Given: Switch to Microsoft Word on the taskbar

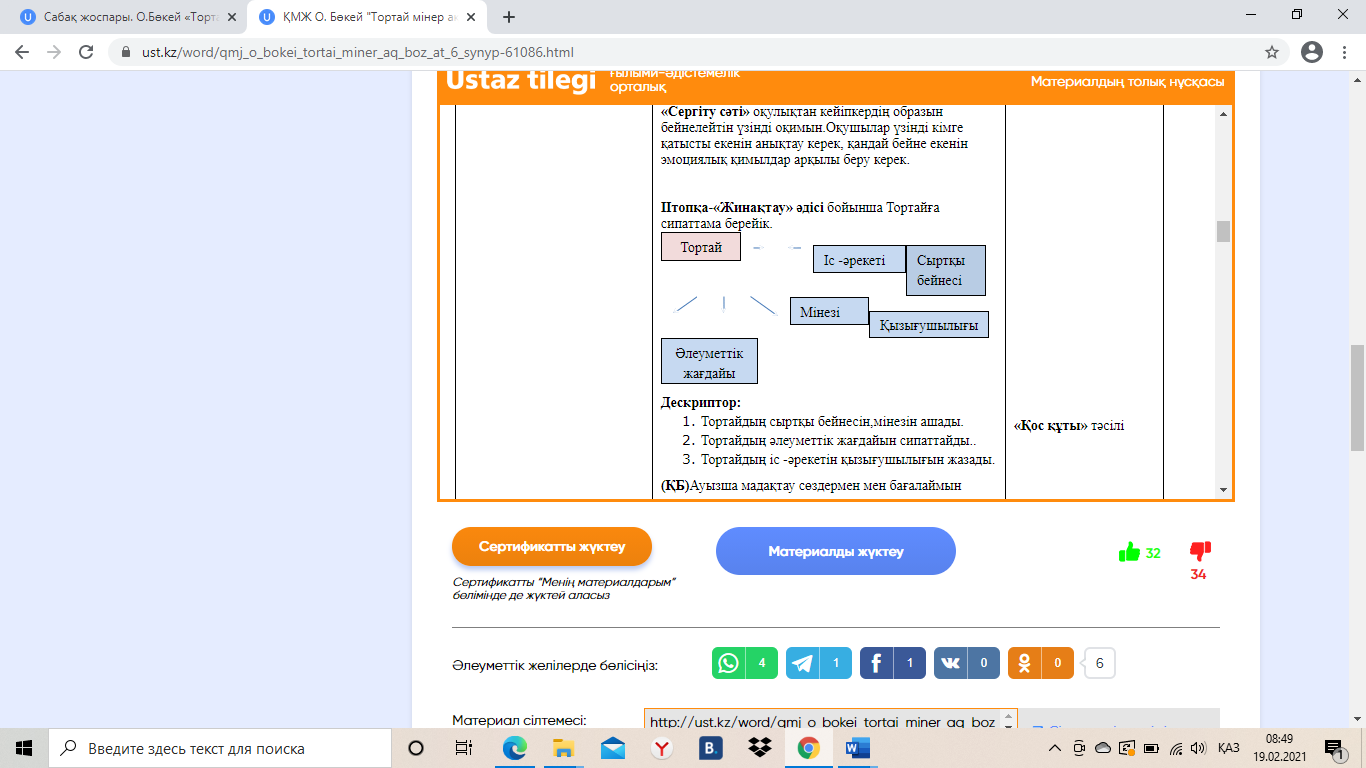Looking at the screenshot, I should click(858, 748).
